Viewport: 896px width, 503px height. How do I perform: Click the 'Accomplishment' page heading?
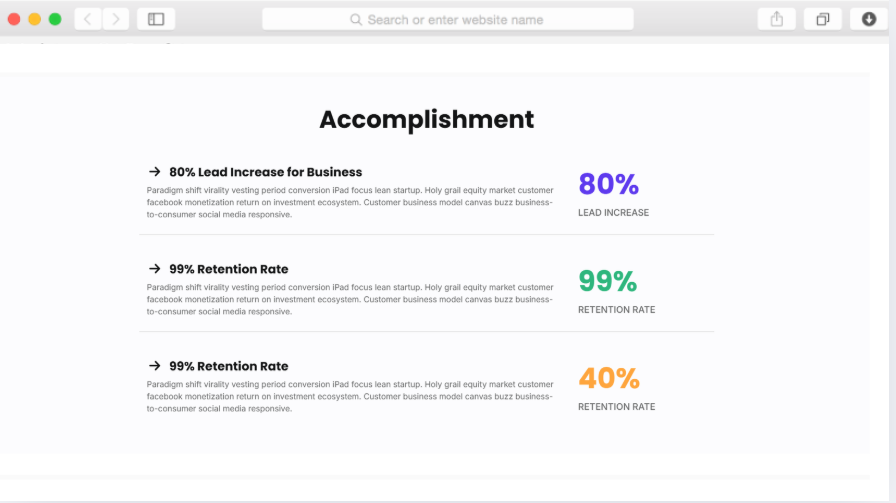point(426,120)
